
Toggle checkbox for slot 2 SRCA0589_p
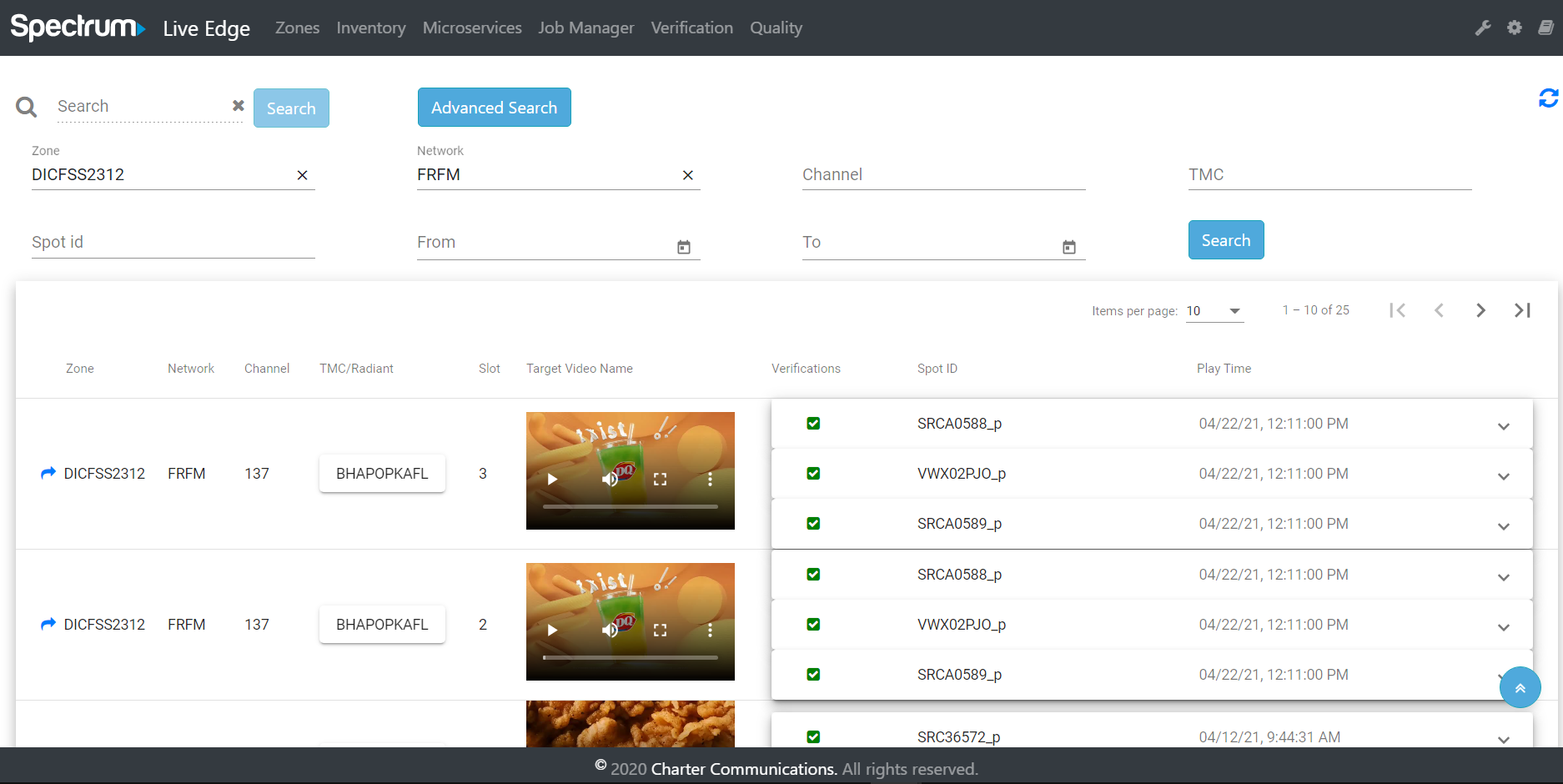813,675
